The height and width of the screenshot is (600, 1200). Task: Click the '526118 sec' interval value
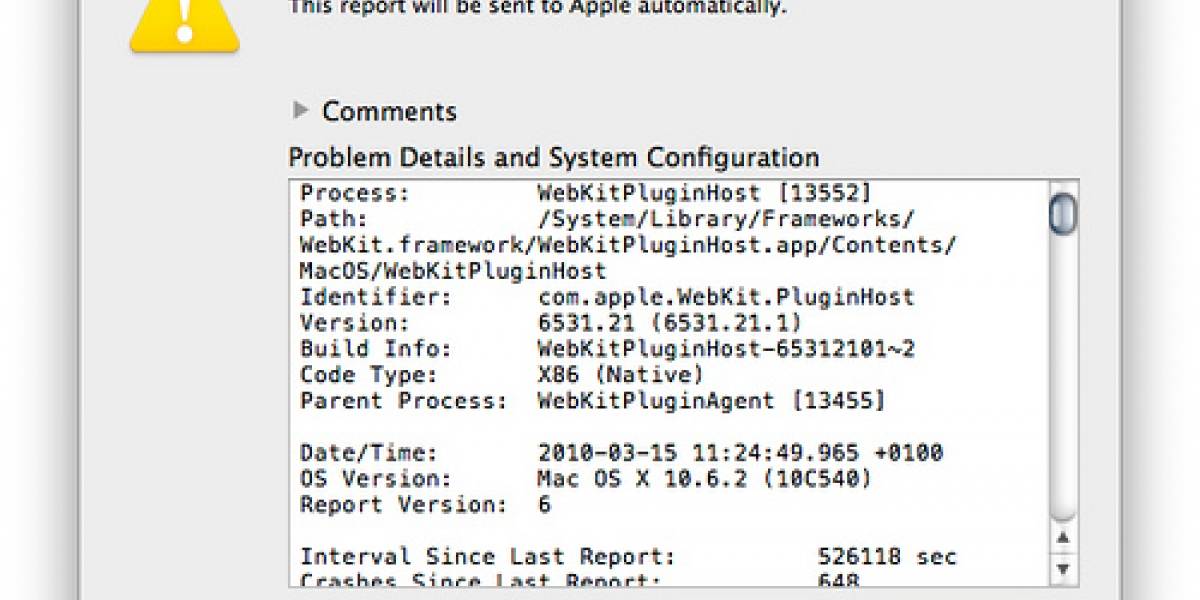click(x=887, y=557)
